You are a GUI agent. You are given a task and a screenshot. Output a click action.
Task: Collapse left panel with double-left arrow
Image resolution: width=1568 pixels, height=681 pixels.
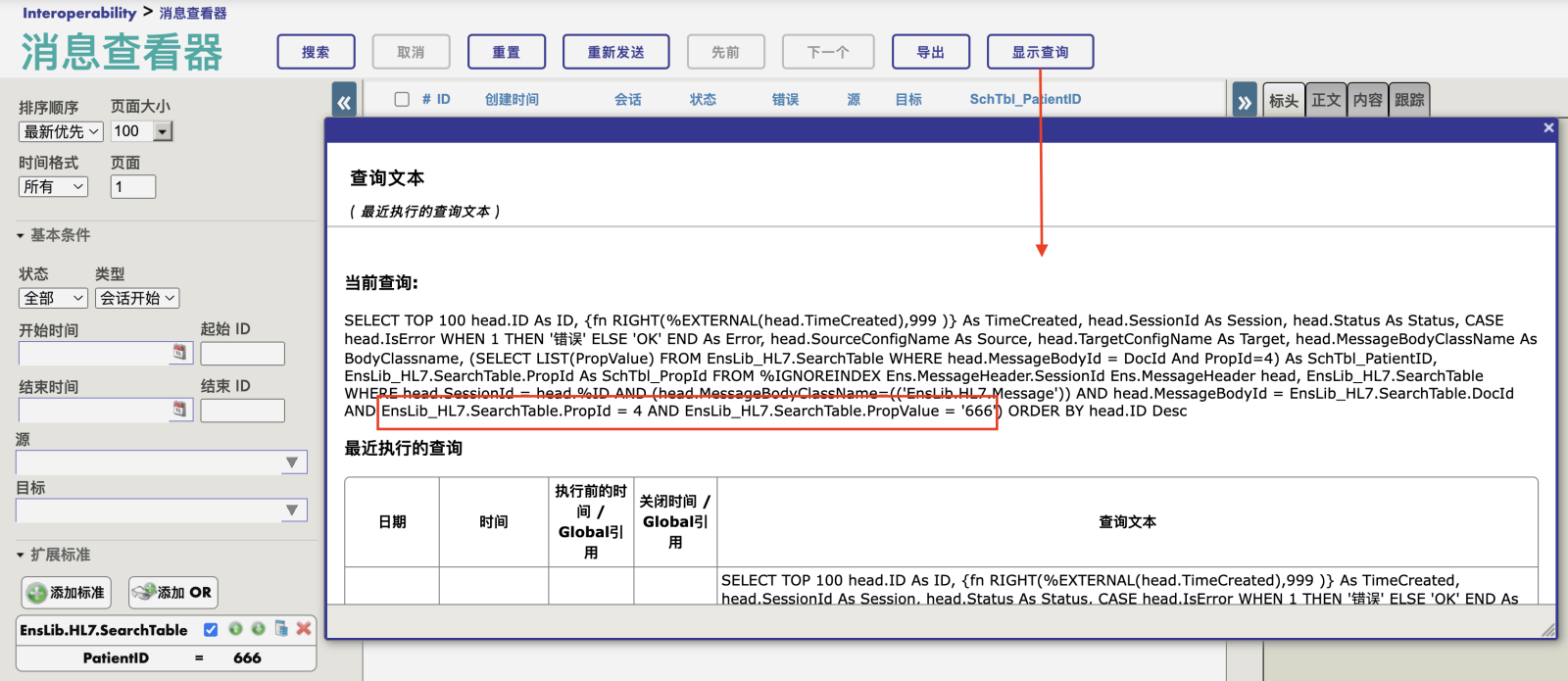(x=344, y=101)
